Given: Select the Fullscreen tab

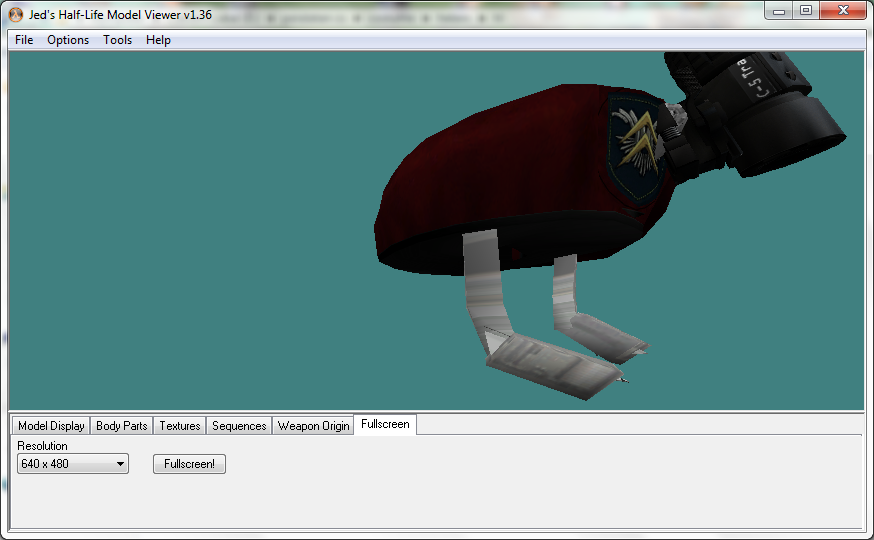Looking at the screenshot, I should point(385,424).
